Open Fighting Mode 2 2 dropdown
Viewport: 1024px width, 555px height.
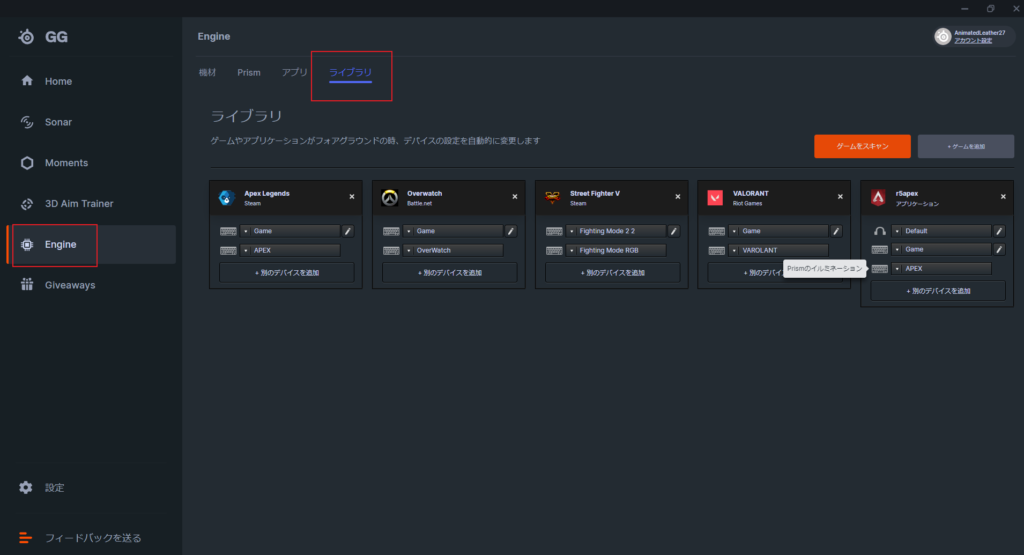pyautogui.click(x=616, y=231)
